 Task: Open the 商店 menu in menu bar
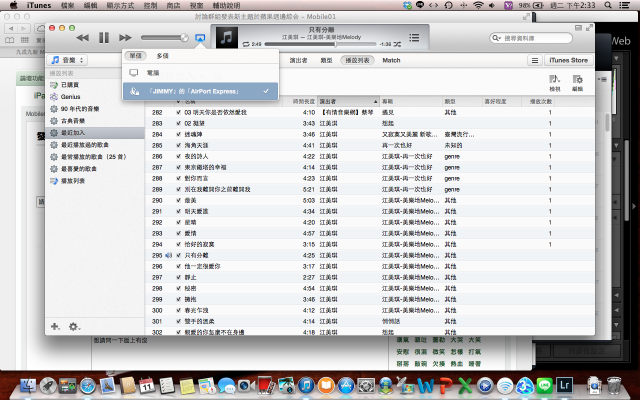pyautogui.click(x=173, y=5)
